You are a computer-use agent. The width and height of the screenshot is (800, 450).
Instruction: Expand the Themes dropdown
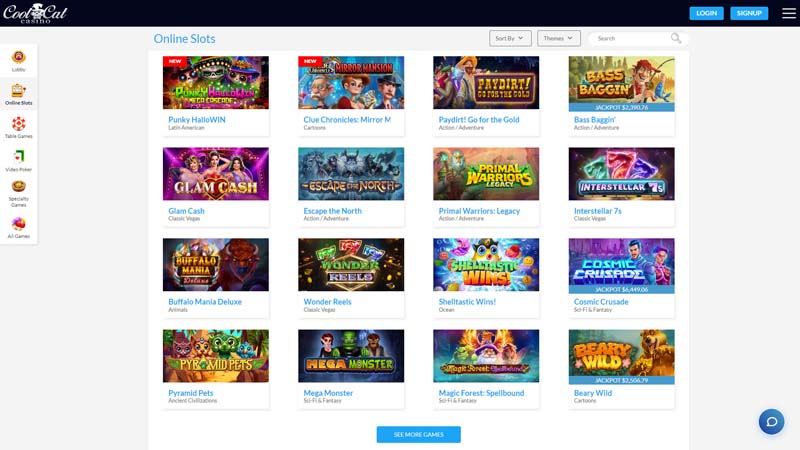coord(559,38)
